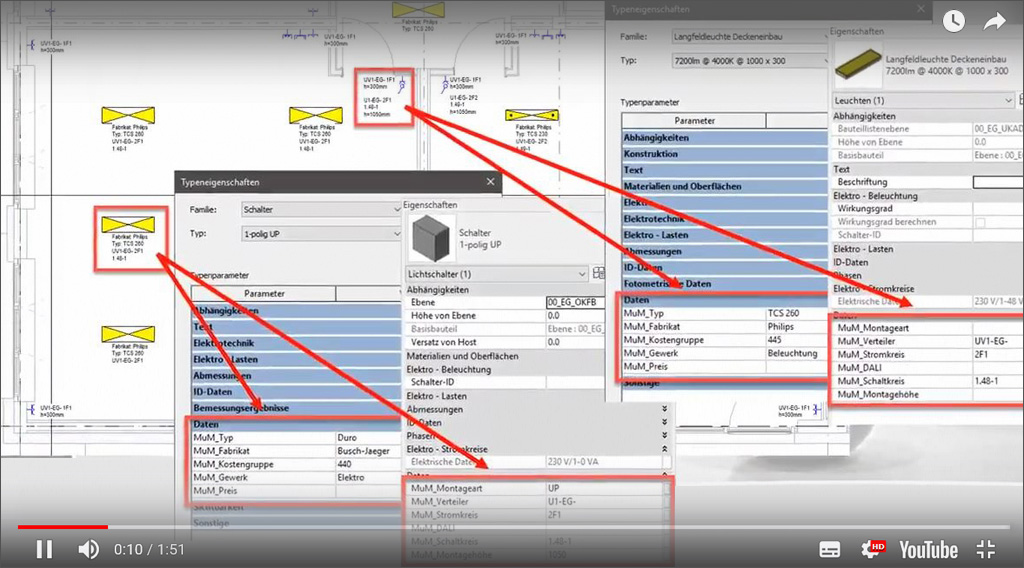Click the Schalter 3D preview thumbnail

431,238
